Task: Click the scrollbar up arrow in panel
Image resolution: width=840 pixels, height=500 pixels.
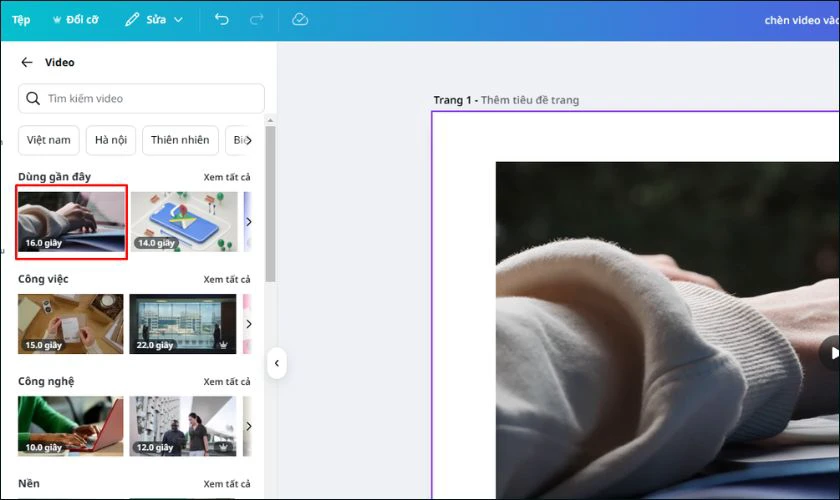Action: tap(271, 121)
